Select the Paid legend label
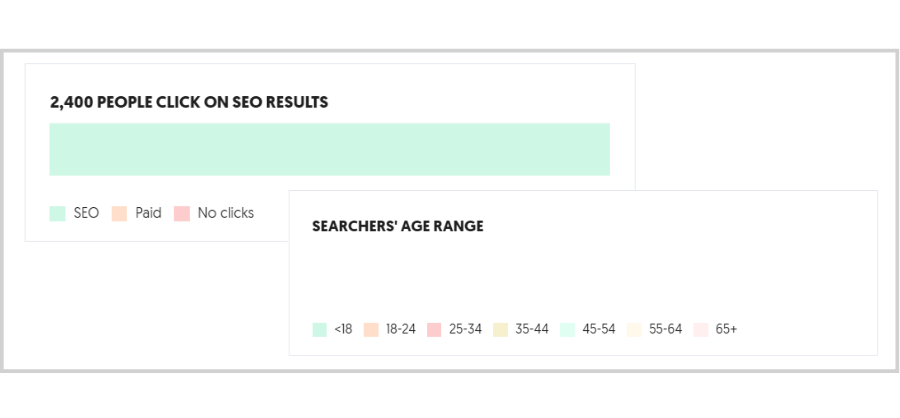 tap(148, 213)
